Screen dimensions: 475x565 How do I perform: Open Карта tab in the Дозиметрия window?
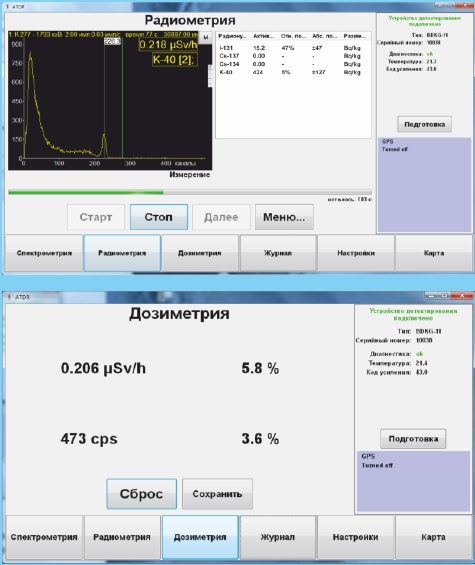(x=434, y=537)
